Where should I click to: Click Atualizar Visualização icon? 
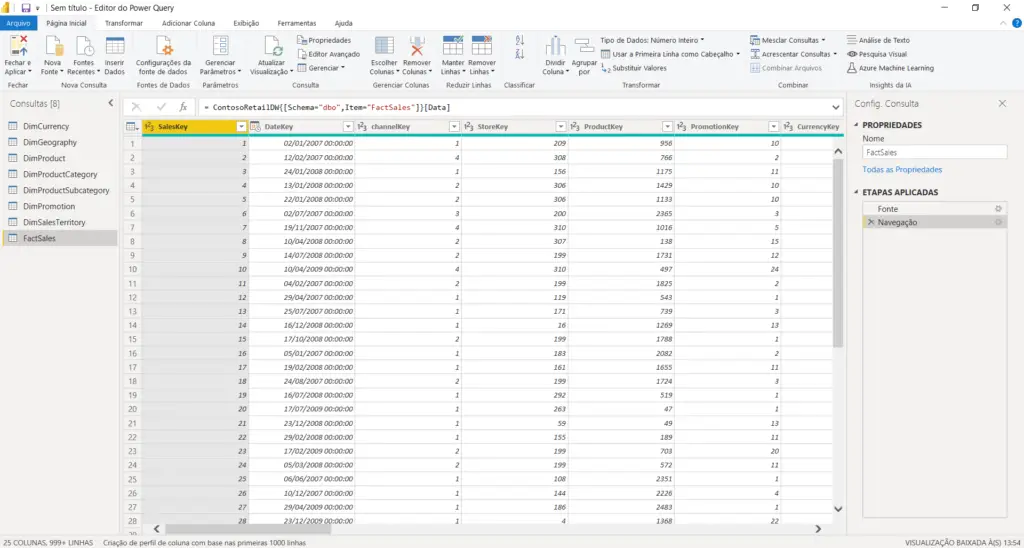(x=272, y=46)
